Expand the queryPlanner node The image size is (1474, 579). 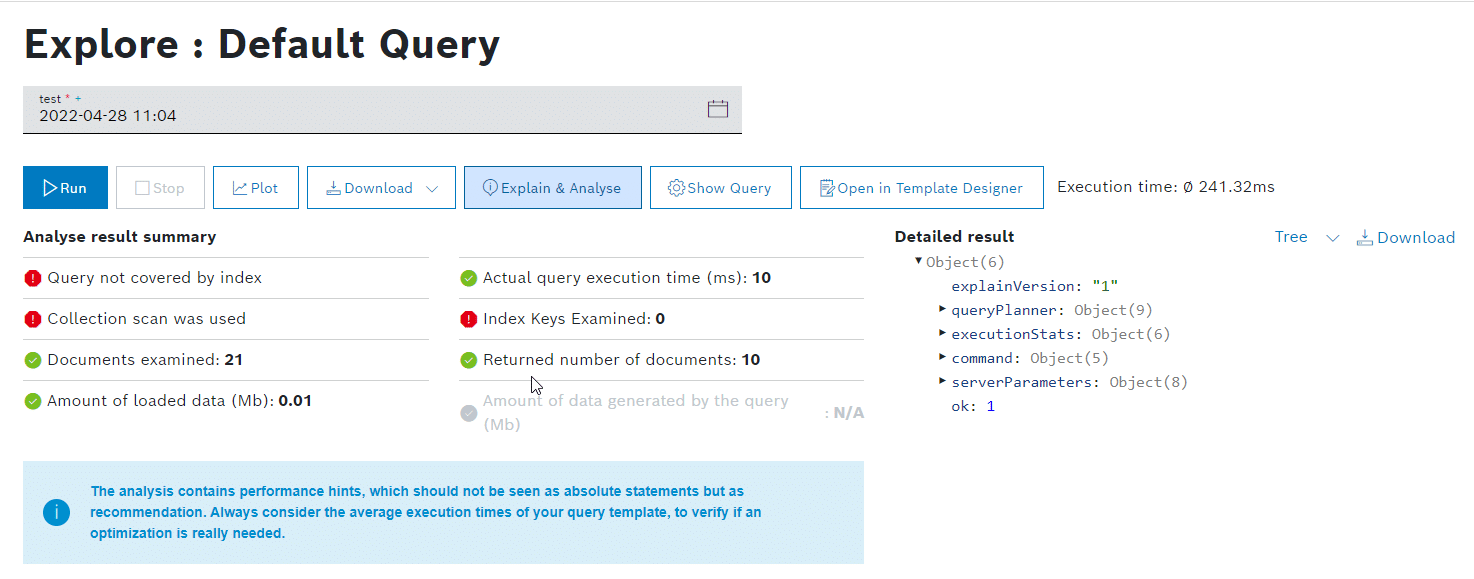tap(943, 310)
